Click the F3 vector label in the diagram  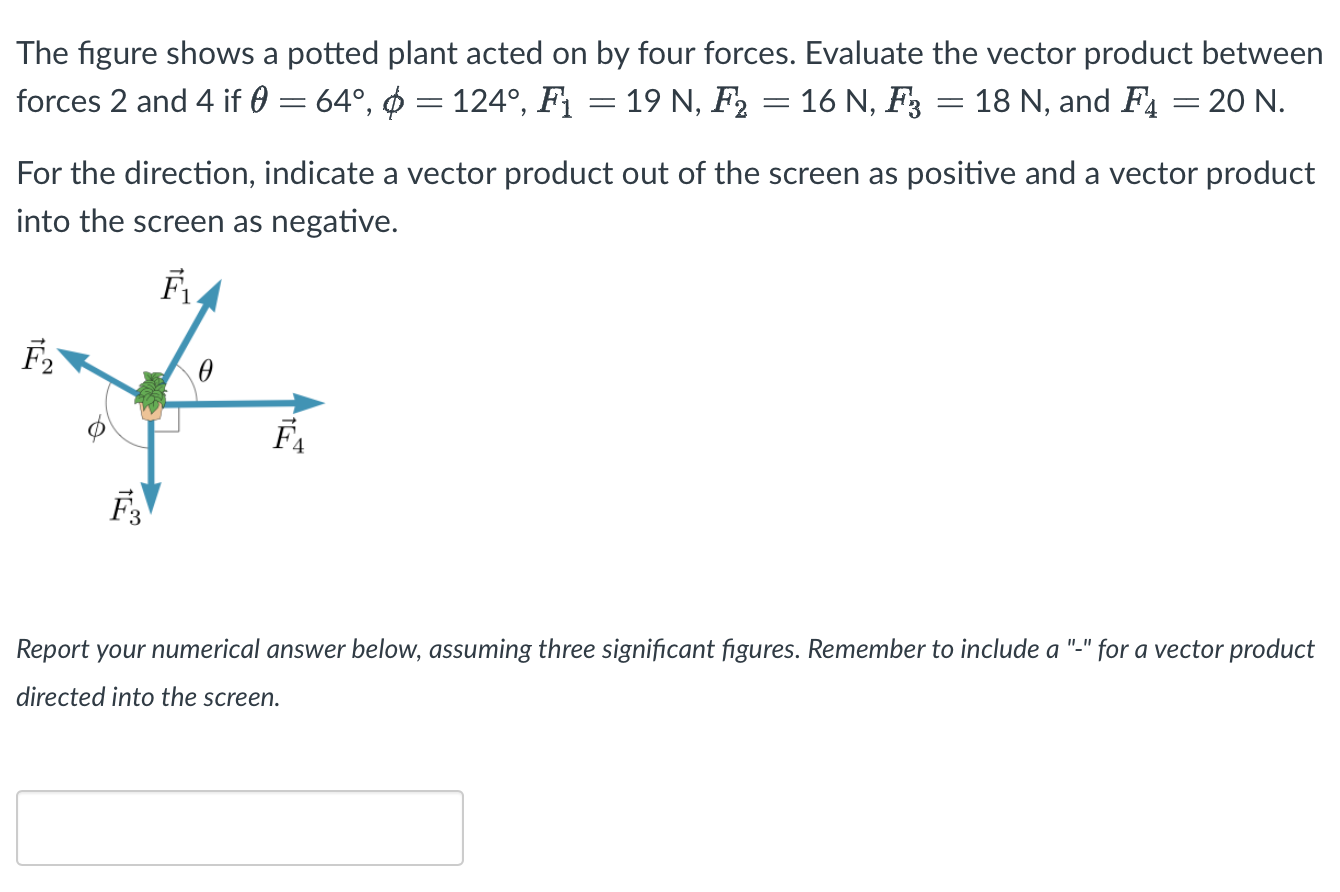[x=126, y=508]
